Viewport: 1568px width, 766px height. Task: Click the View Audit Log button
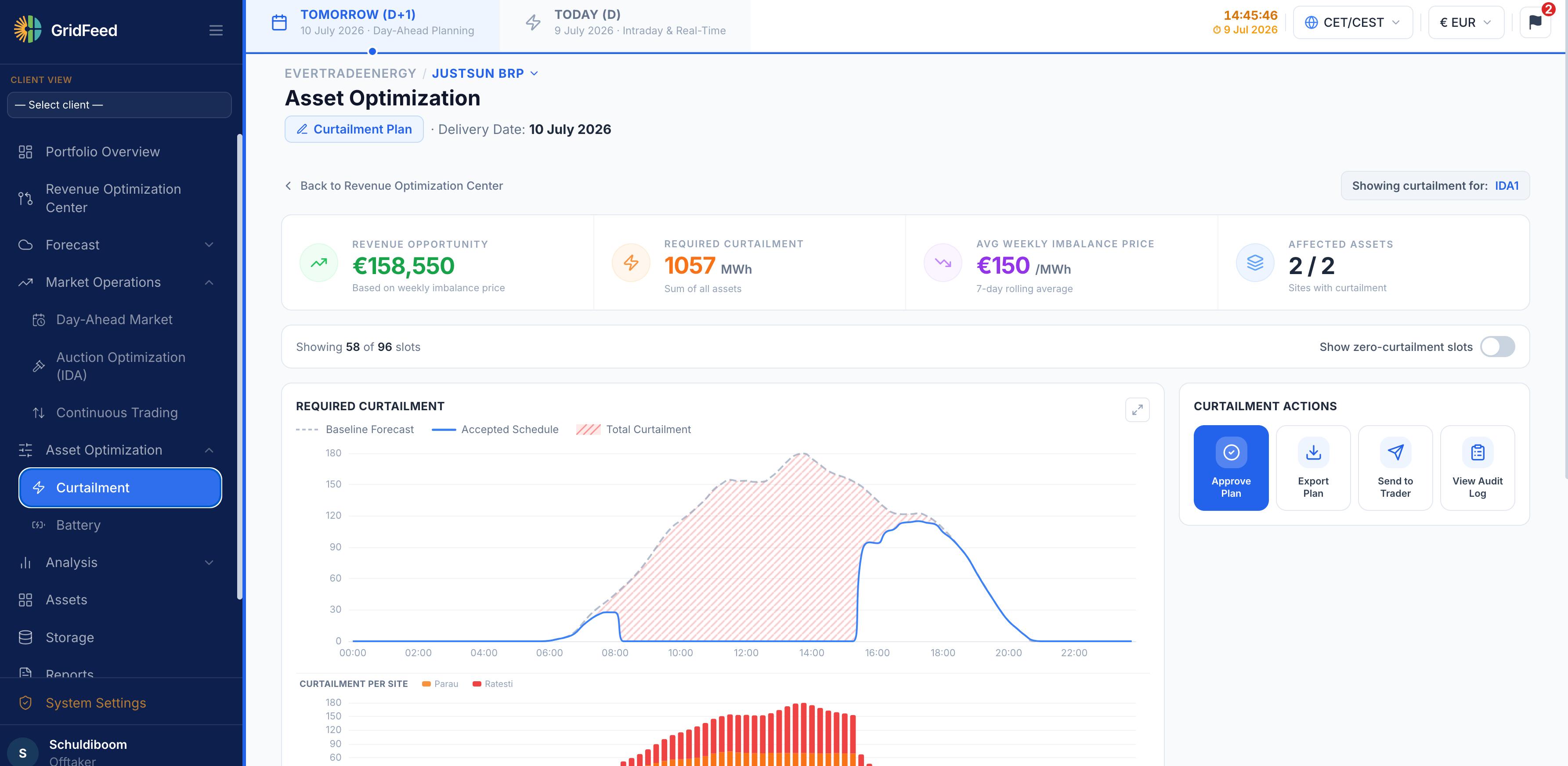[1478, 468]
